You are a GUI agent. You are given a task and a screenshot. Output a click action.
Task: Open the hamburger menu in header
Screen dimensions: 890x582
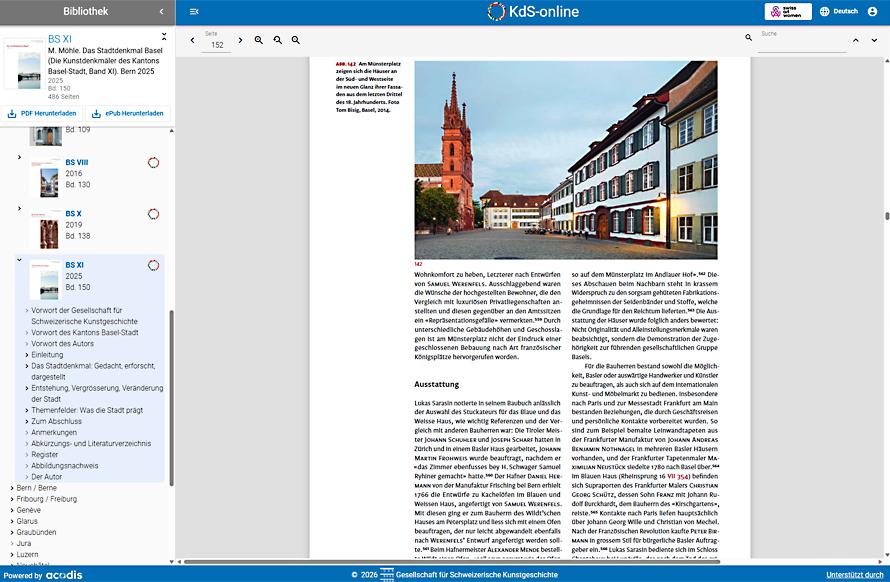click(194, 11)
